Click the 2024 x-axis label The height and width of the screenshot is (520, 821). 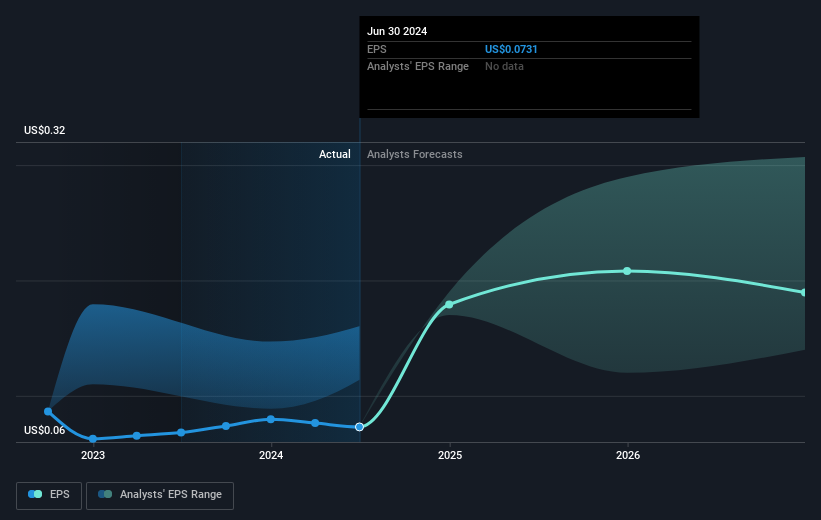pyautogui.click(x=271, y=455)
